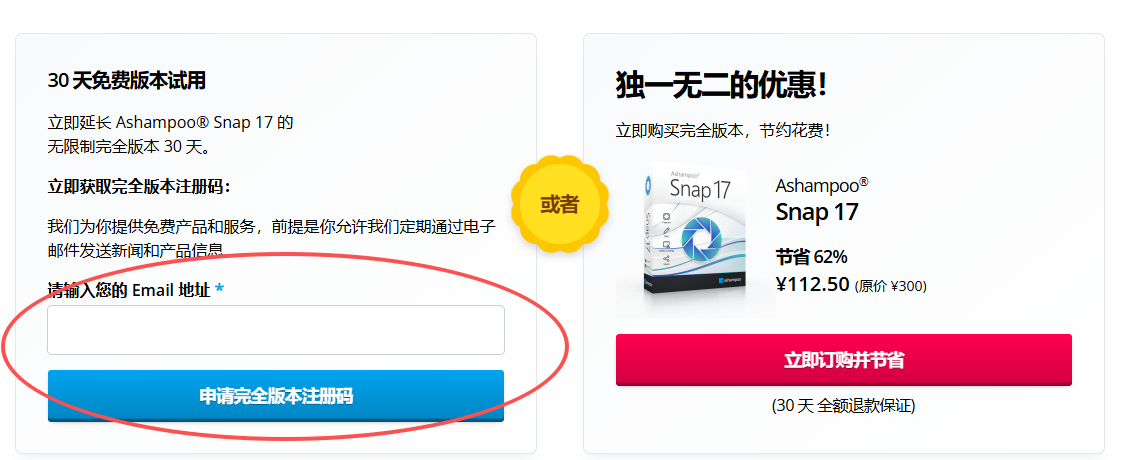
Task: Select the 请输入您的 Email 地址 label
Action: [x=129, y=291]
